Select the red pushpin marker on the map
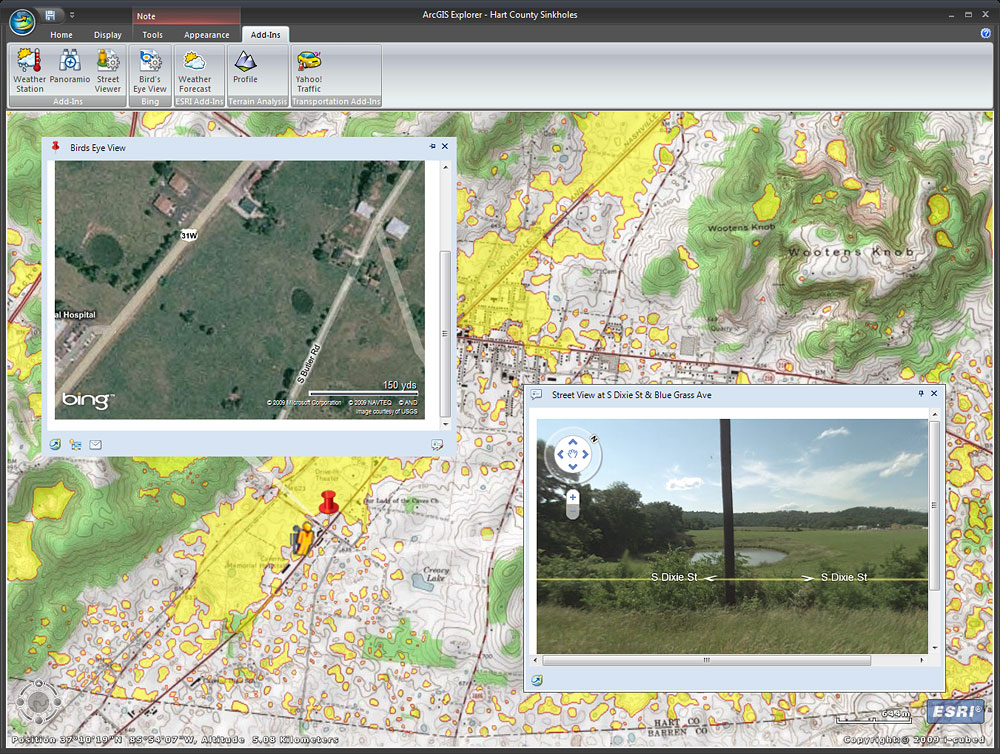The width and height of the screenshot is (1000, 754). pos(328,502)
